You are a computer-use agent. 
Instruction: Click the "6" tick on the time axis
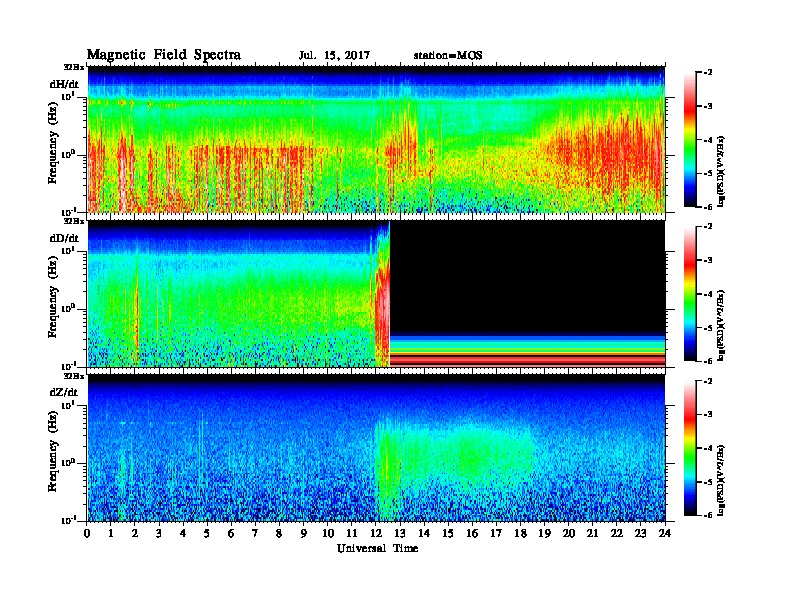(x=231, y=534)
